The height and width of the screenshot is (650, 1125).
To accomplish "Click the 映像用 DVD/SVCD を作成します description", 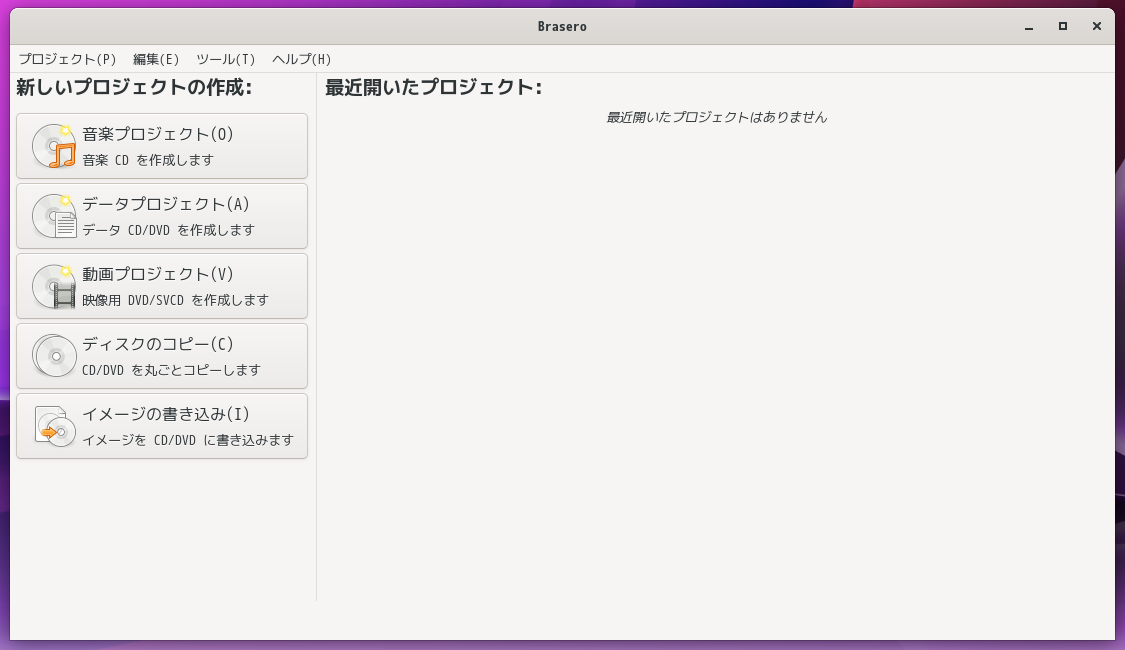I will (175, 300).
